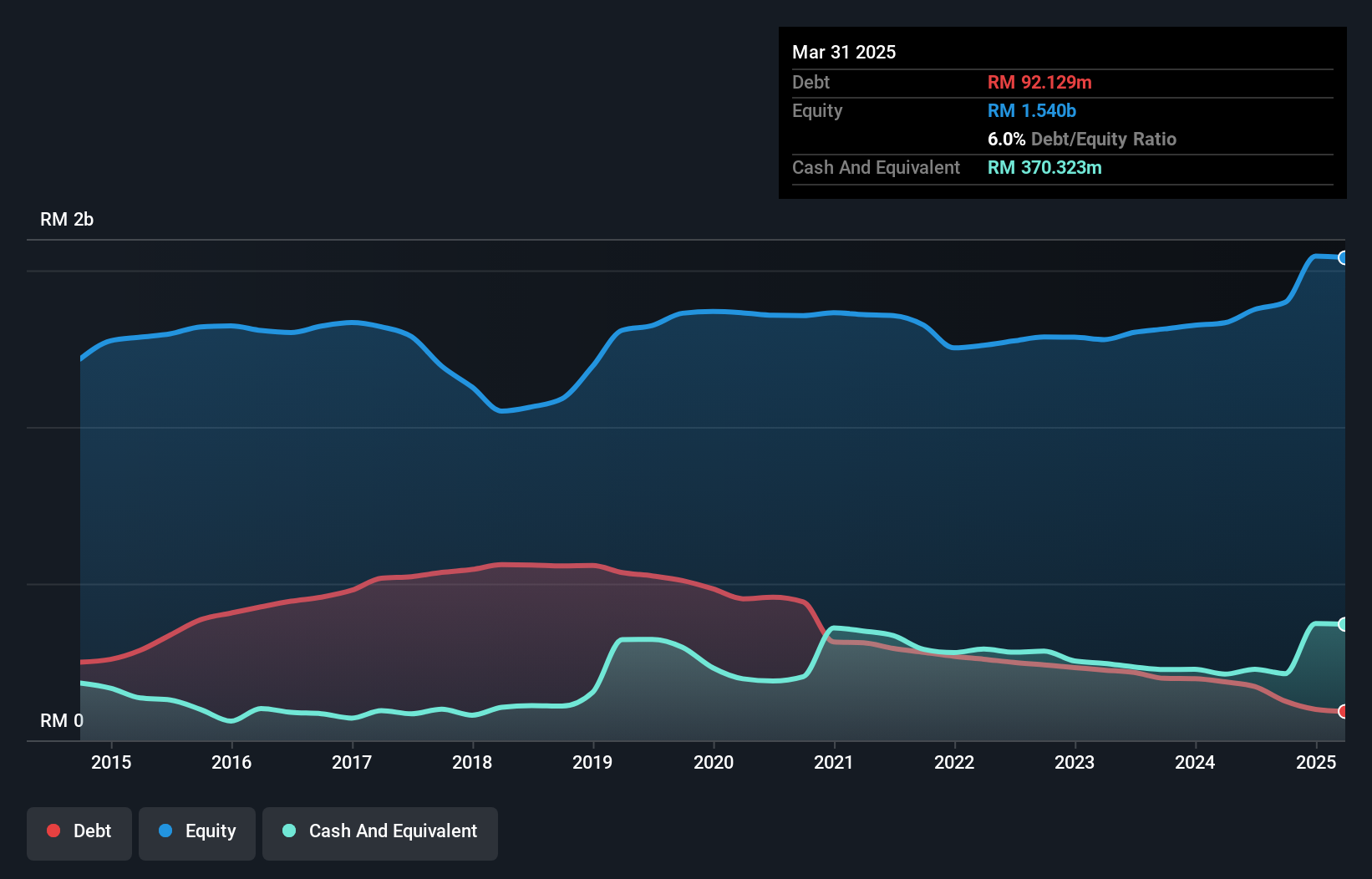This screenshot has width=1372, height=879.
Task: Click the blue Equity endpoint marker
Action: pos(1343,257)
